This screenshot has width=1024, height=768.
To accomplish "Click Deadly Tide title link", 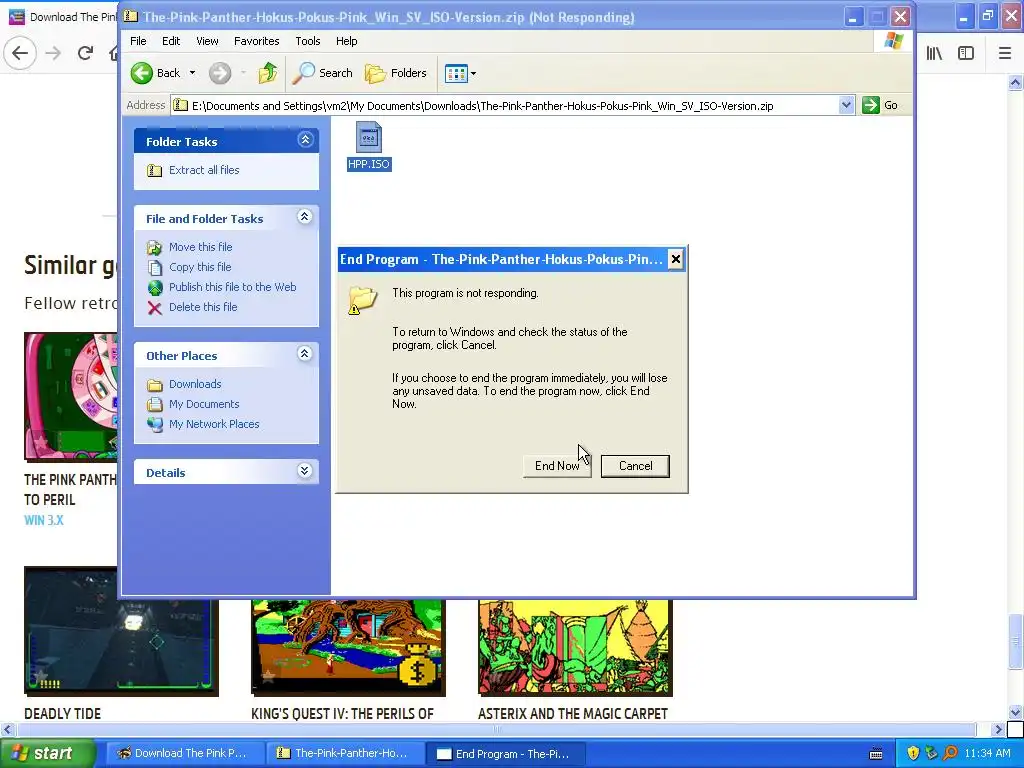I will [63, 714].
